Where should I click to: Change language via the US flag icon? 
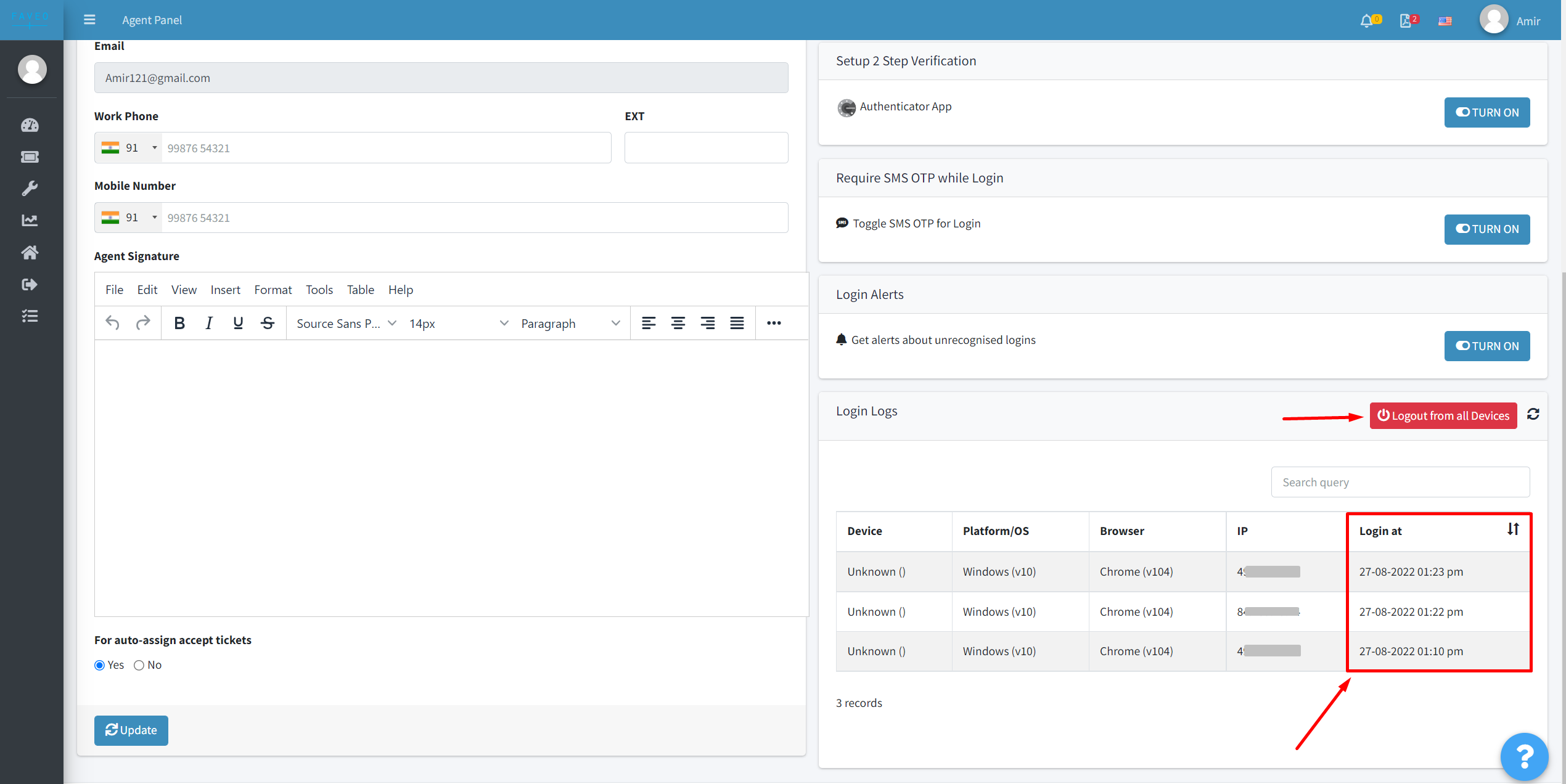tap(1445, 20)
